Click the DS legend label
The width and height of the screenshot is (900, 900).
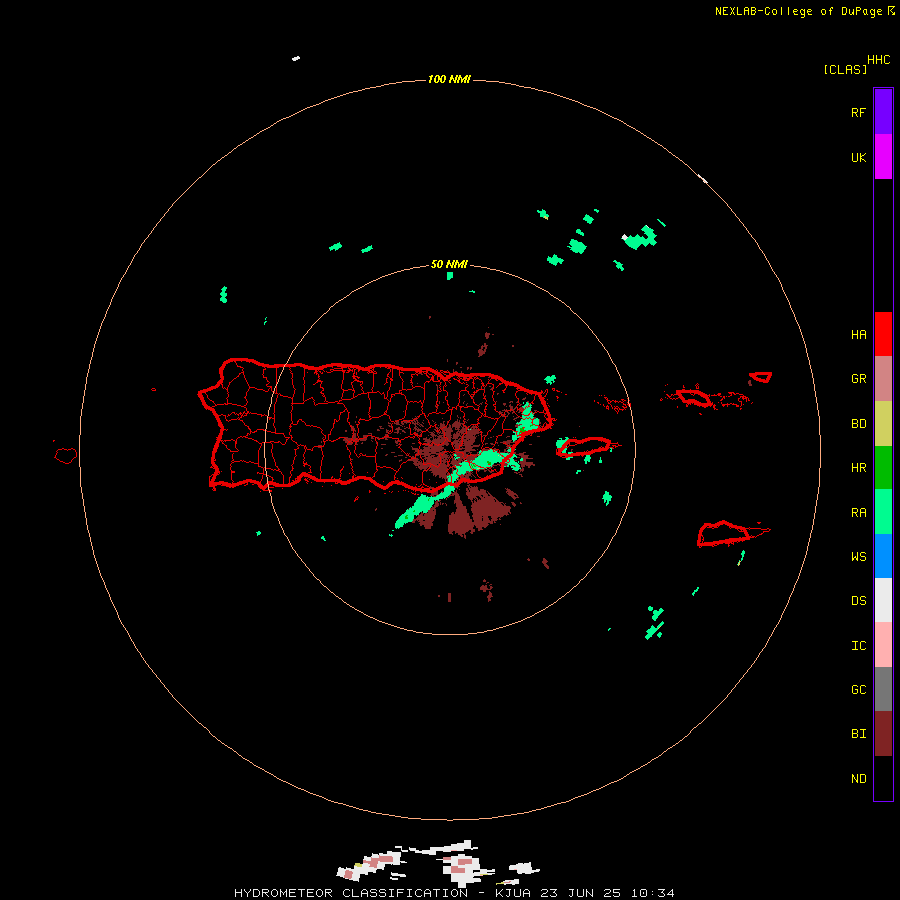858,600
